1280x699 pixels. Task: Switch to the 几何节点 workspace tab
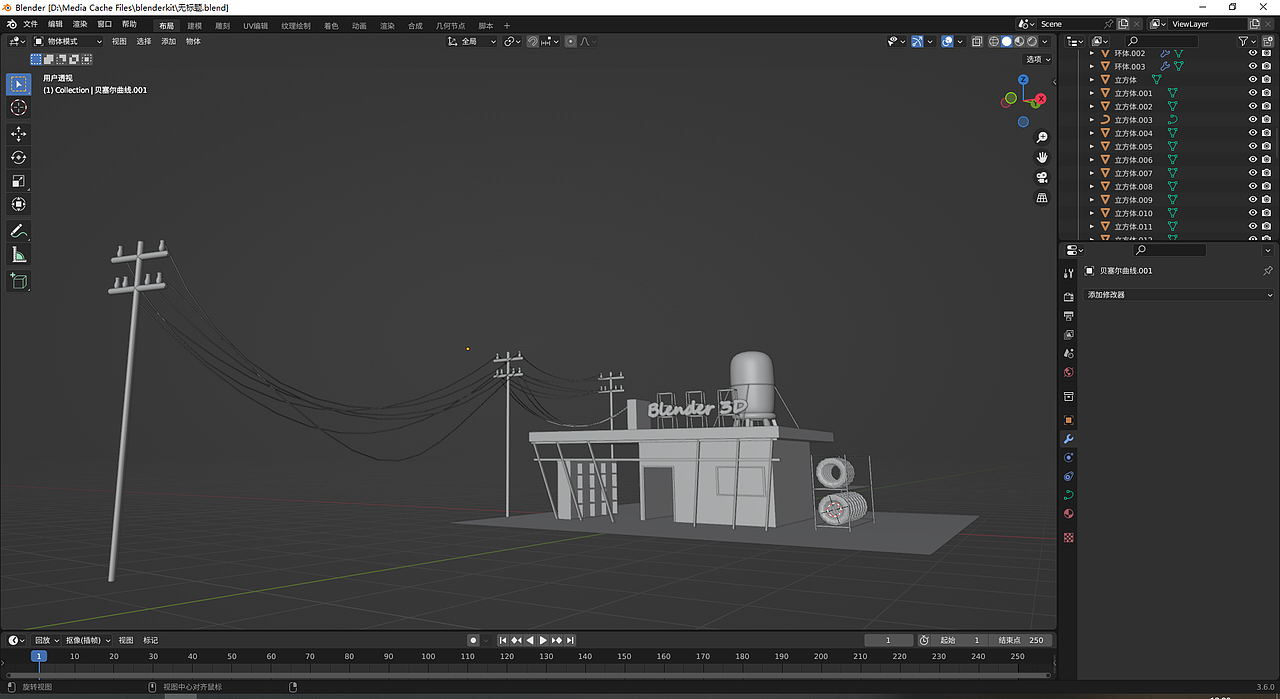click(450, 25)
